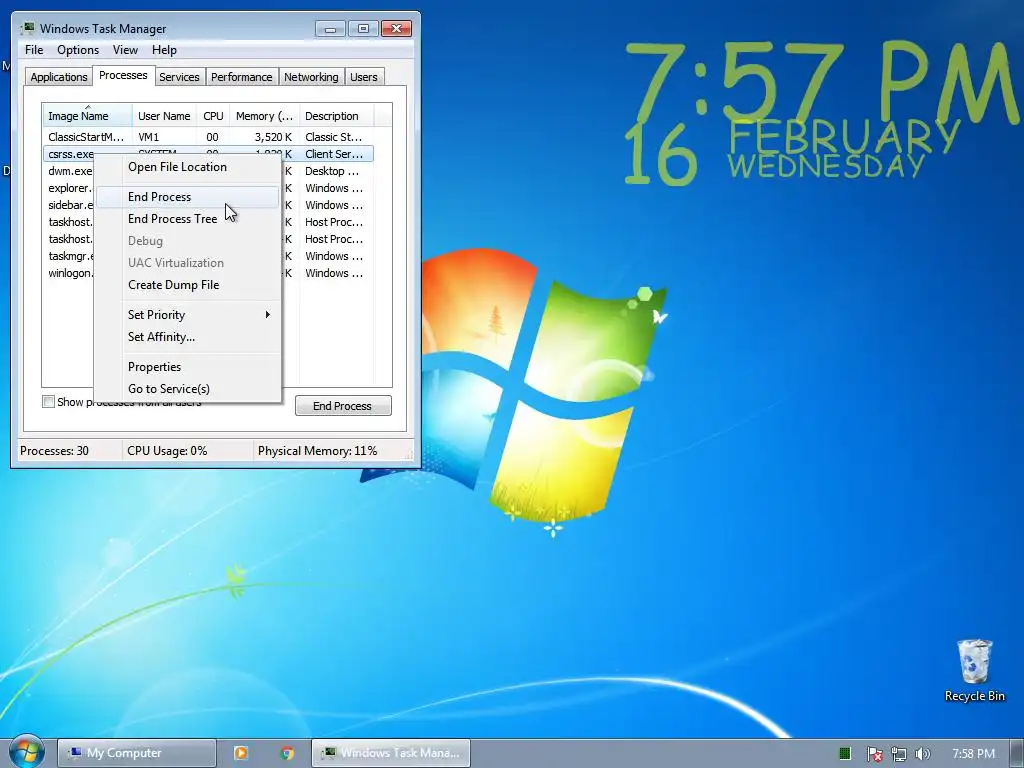The image size is (1024, 768).
Task: Open the Start menu orb
Action: [x=26, y=752]
